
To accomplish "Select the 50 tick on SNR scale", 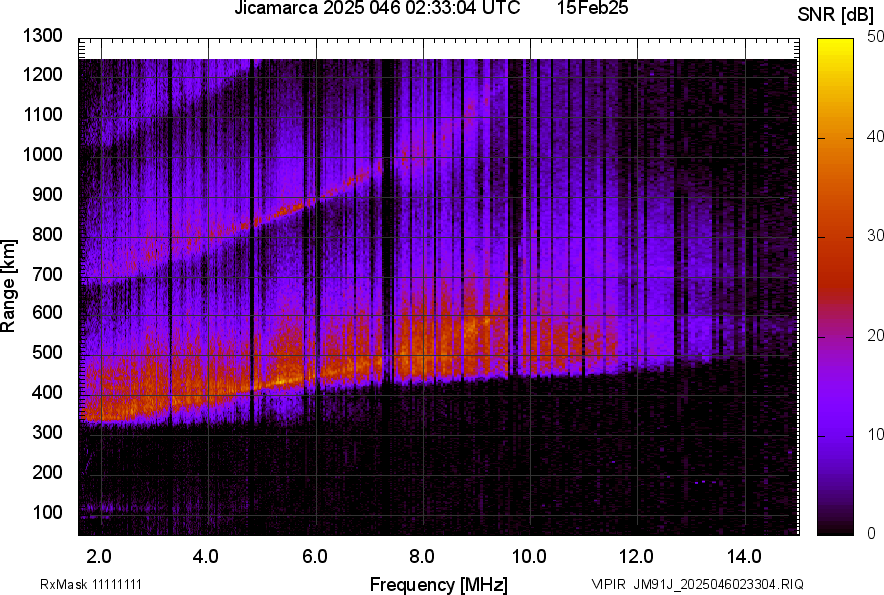I will click(x=876, y=37).
